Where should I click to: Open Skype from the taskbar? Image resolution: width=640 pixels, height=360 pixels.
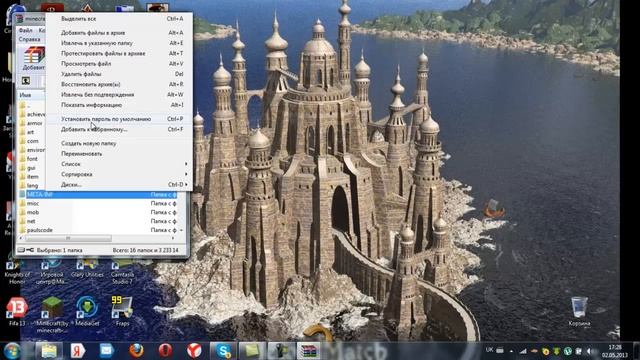[x=223, y=351]
